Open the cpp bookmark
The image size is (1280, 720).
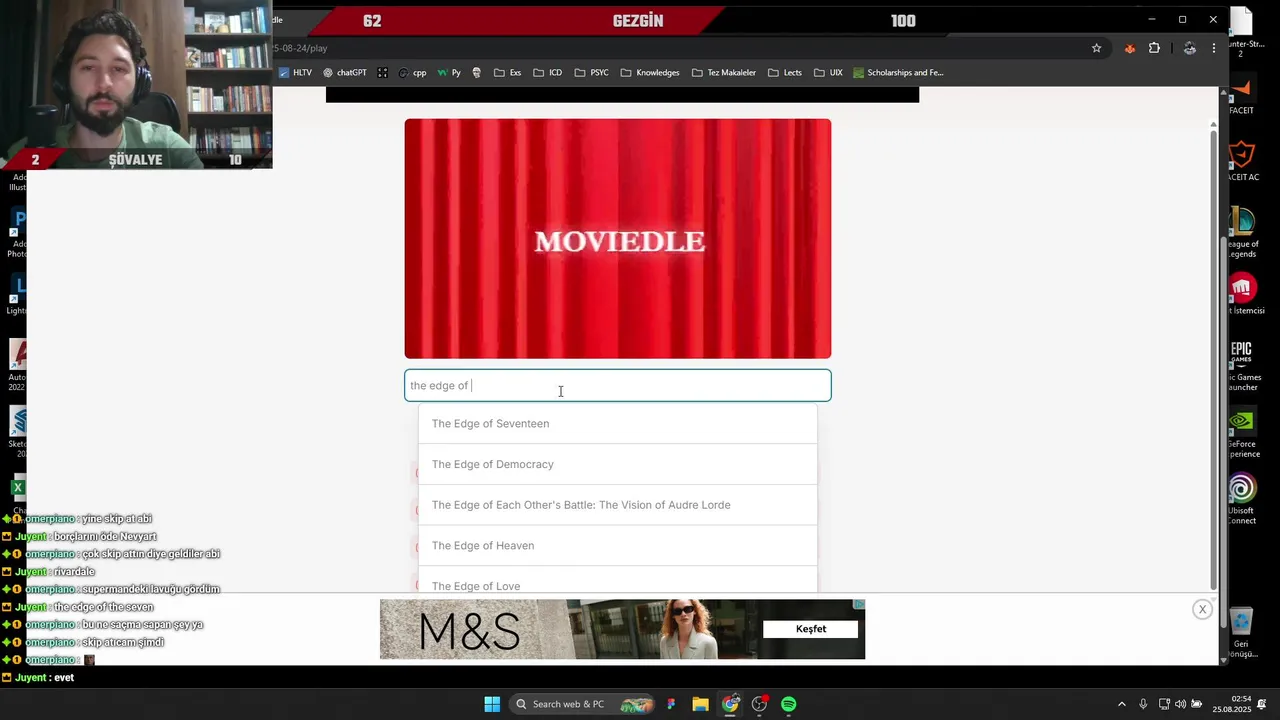[412, 72]
